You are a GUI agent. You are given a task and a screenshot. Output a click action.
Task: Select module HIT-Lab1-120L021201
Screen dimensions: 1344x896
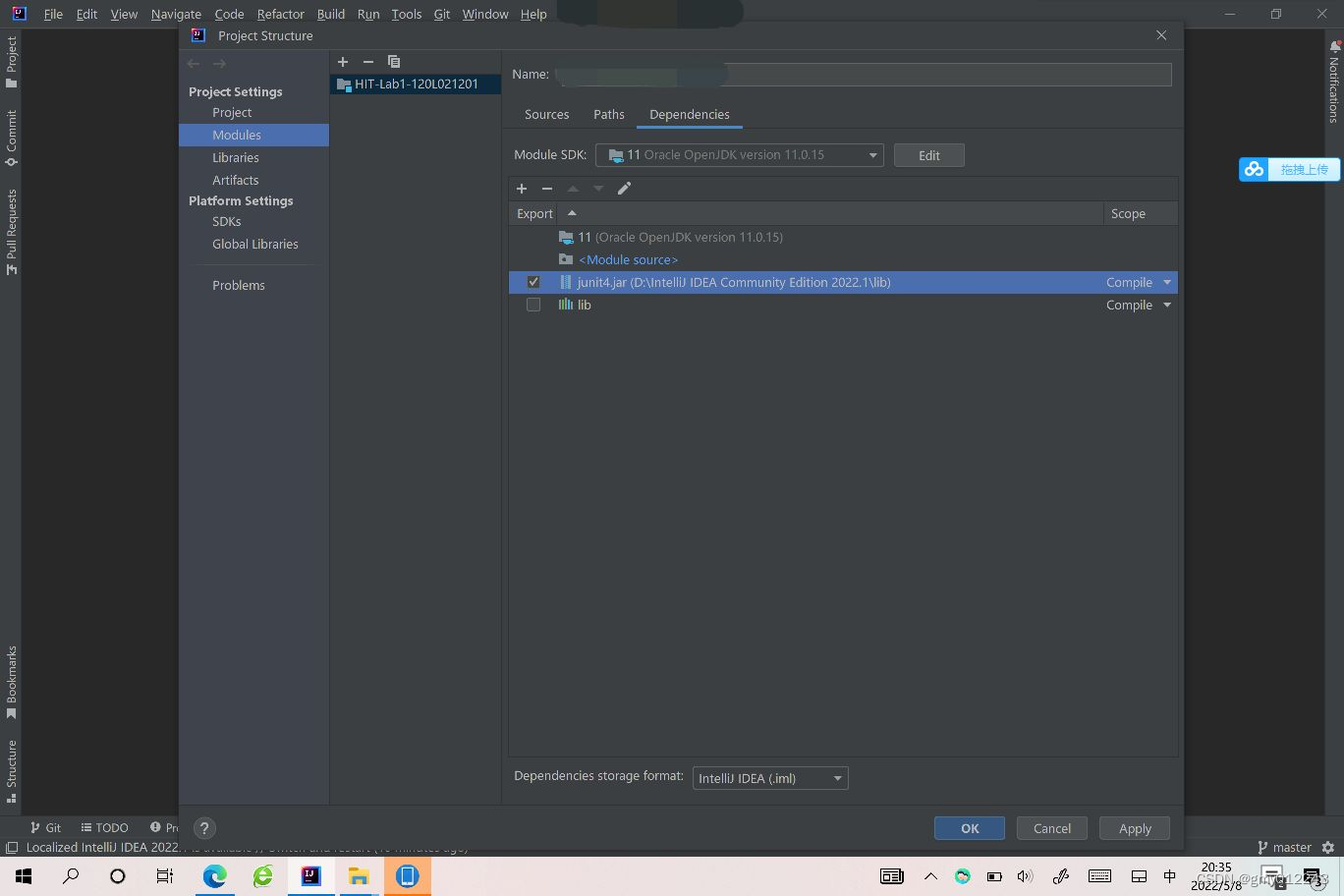coord(416,84)
